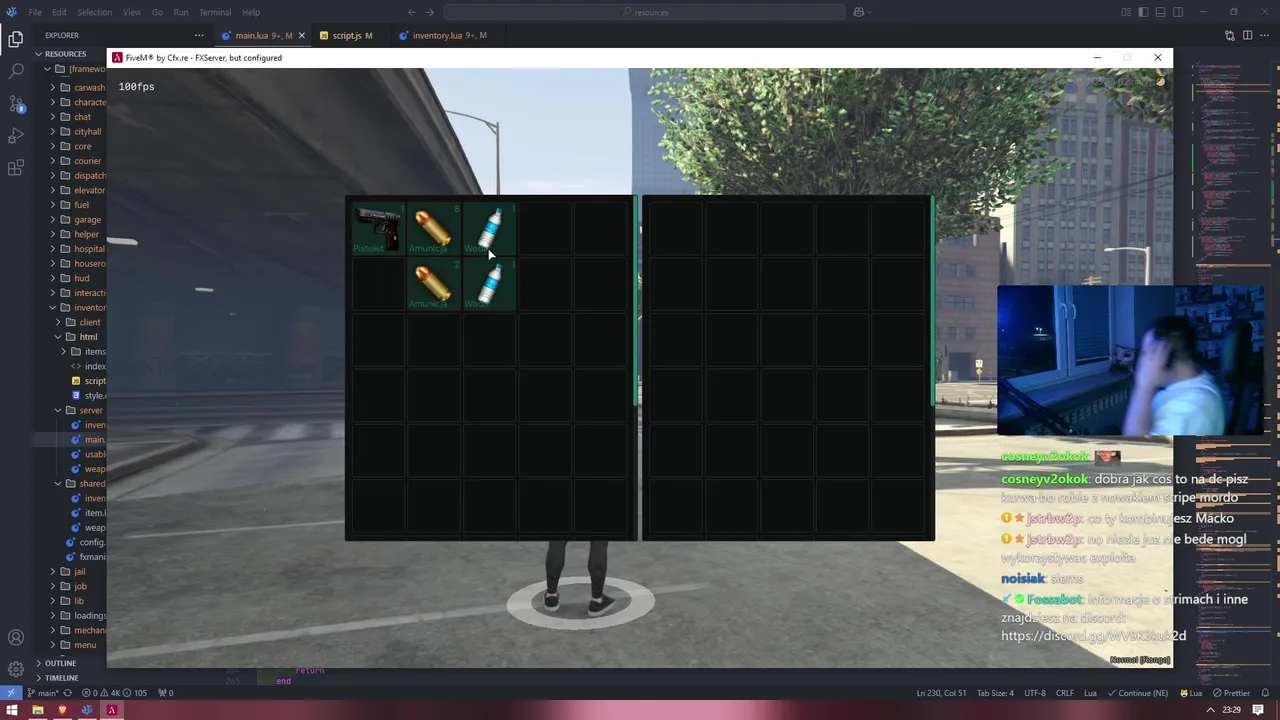Select the second-row ammunition item
This screenshot has height=720, width=1280.
432,285
